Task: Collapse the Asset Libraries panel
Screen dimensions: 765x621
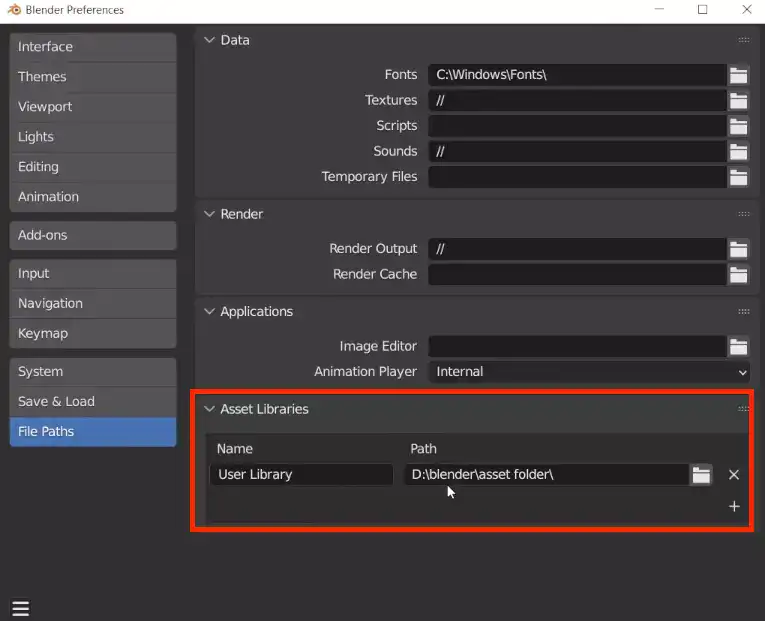Action: (209, 409)
